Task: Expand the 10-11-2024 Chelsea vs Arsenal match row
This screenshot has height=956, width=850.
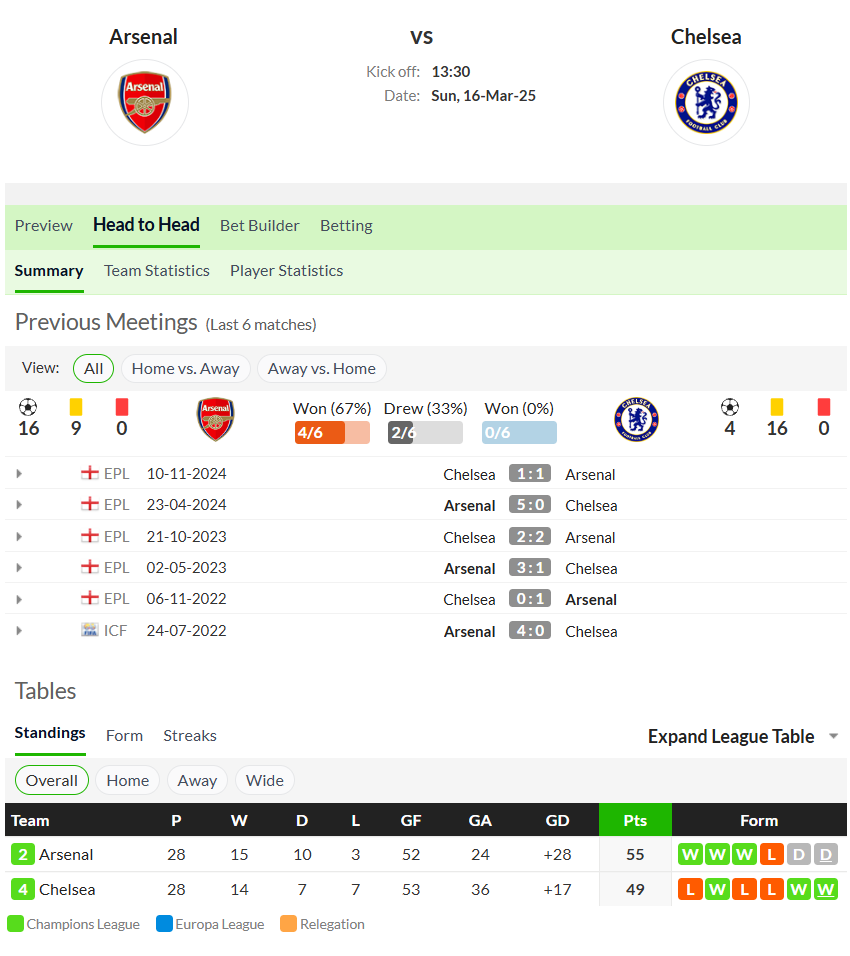Action: coord(19,474)
